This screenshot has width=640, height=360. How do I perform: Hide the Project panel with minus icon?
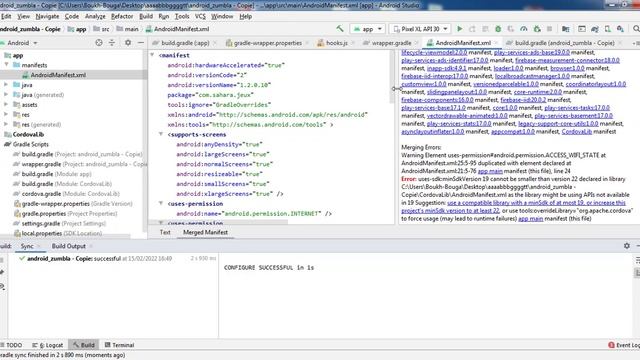140,42
